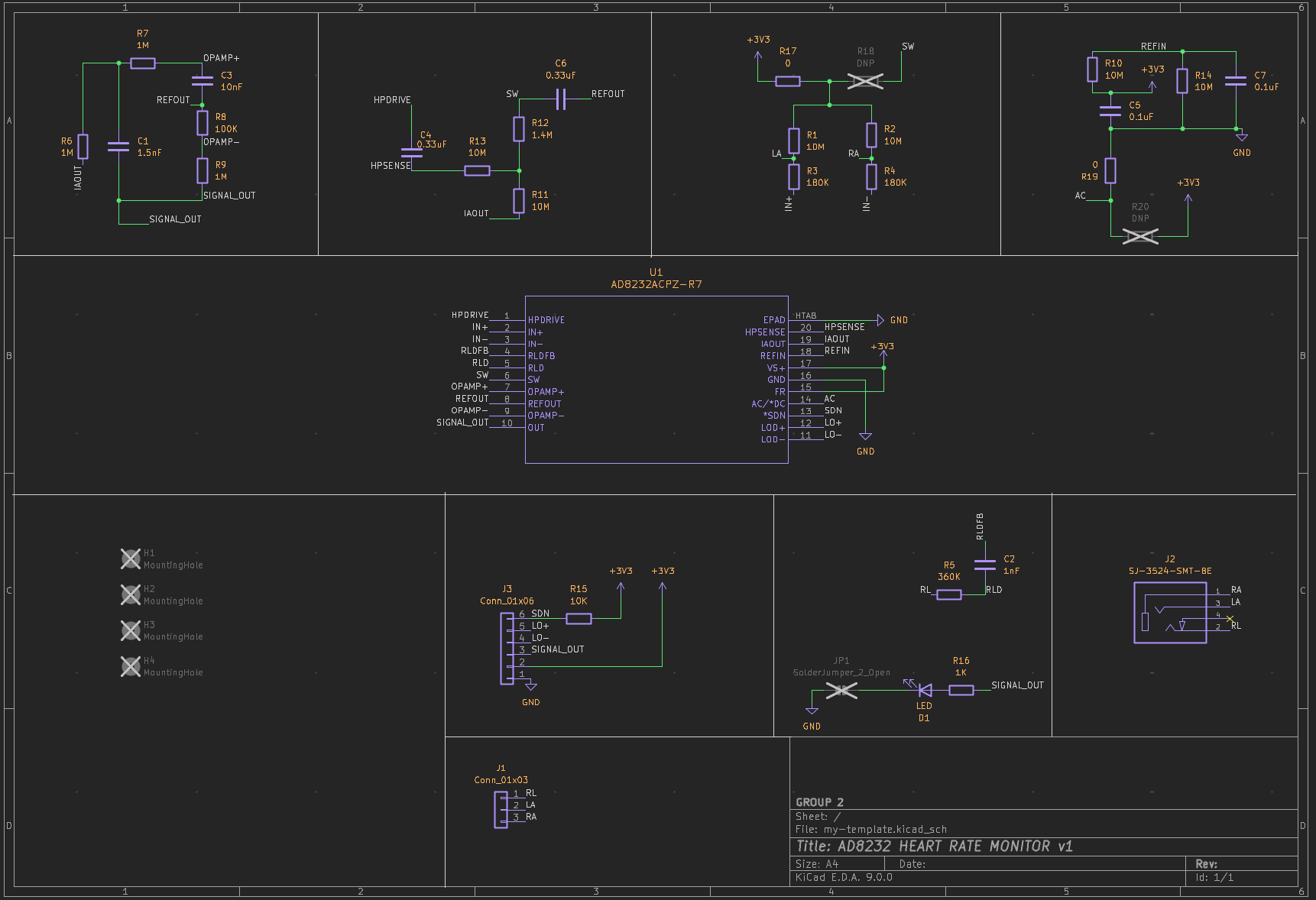Click the File: my-template.kicad_sch text
Image resolution: width=1316 pixels, height=900 pixels.
point(871,830)
